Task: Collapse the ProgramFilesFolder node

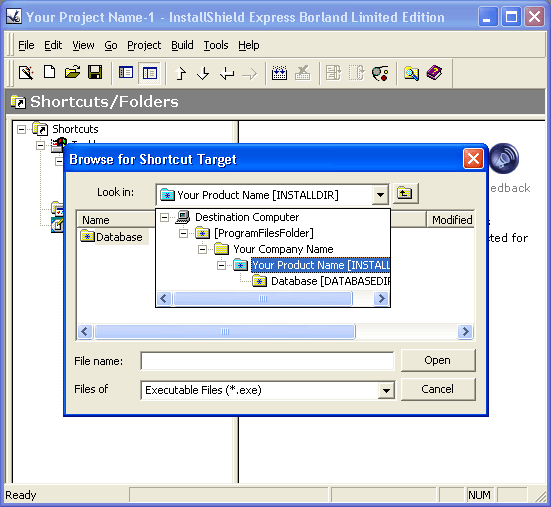Action: tap(183, 233)
